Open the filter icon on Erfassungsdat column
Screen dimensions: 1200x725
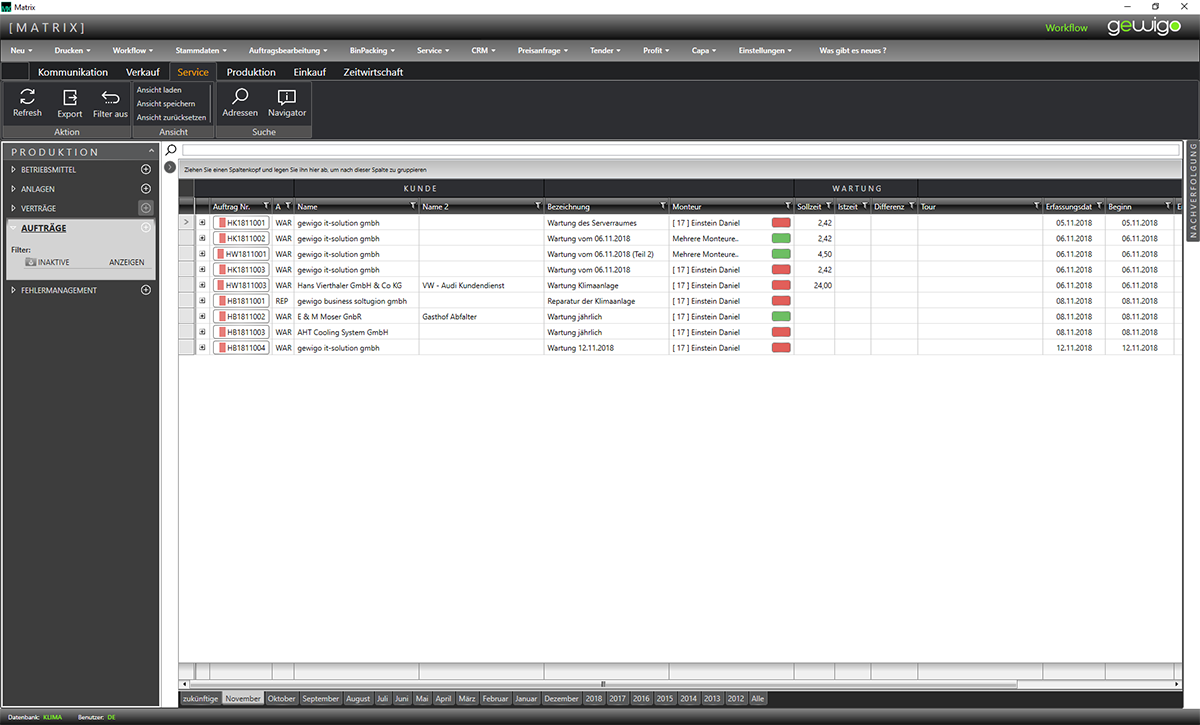1099,206
